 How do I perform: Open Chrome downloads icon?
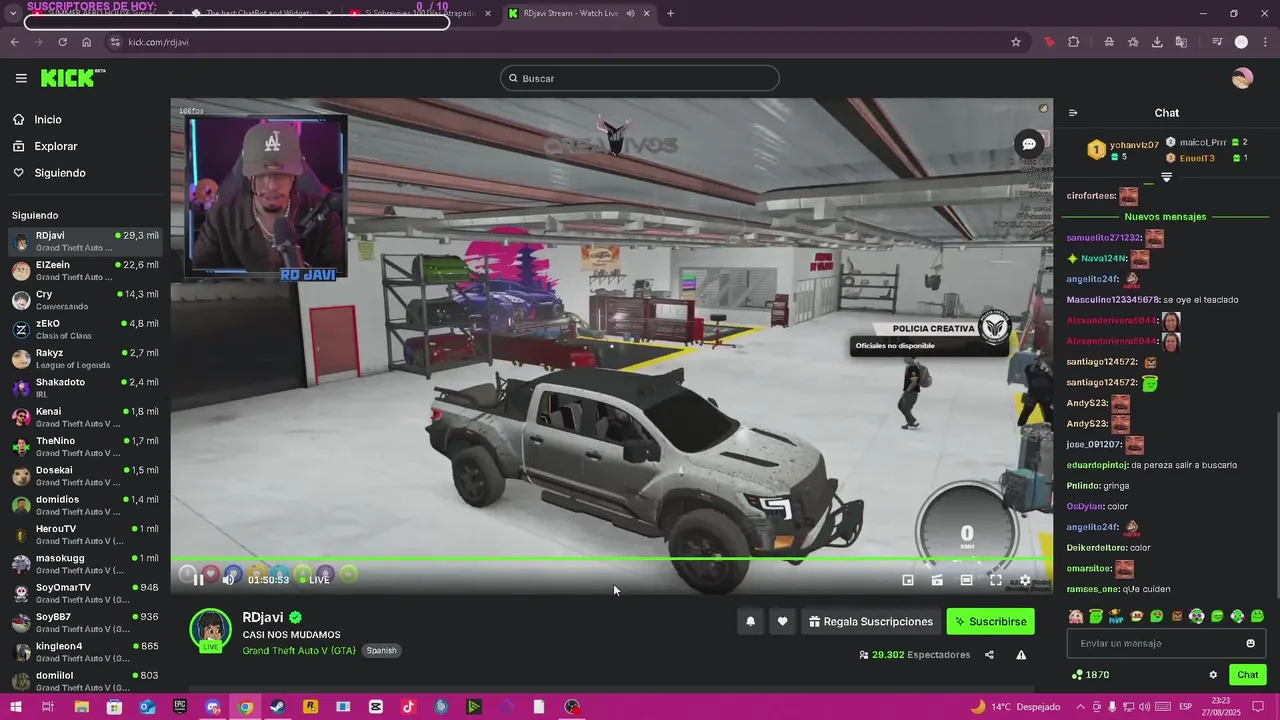[1157, 42]
